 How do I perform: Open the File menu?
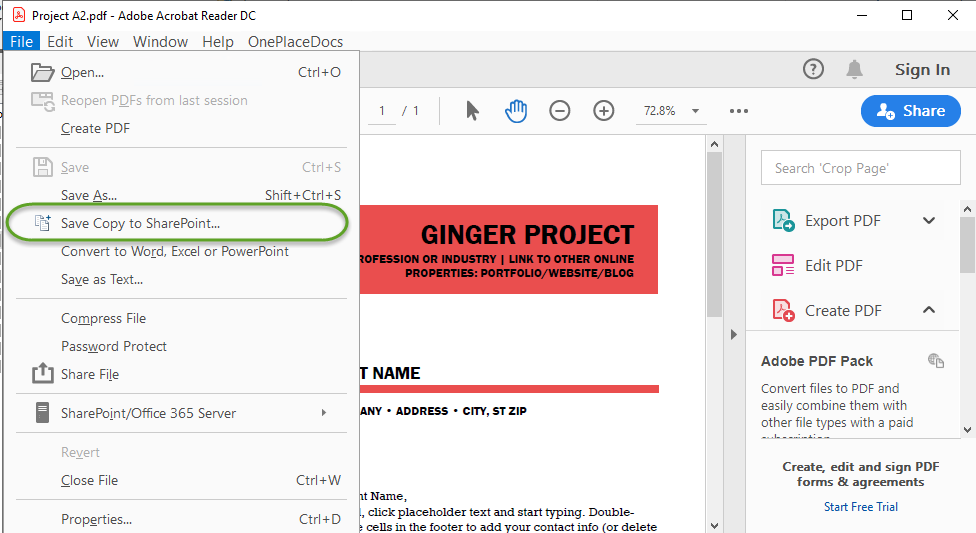(22, 42)
